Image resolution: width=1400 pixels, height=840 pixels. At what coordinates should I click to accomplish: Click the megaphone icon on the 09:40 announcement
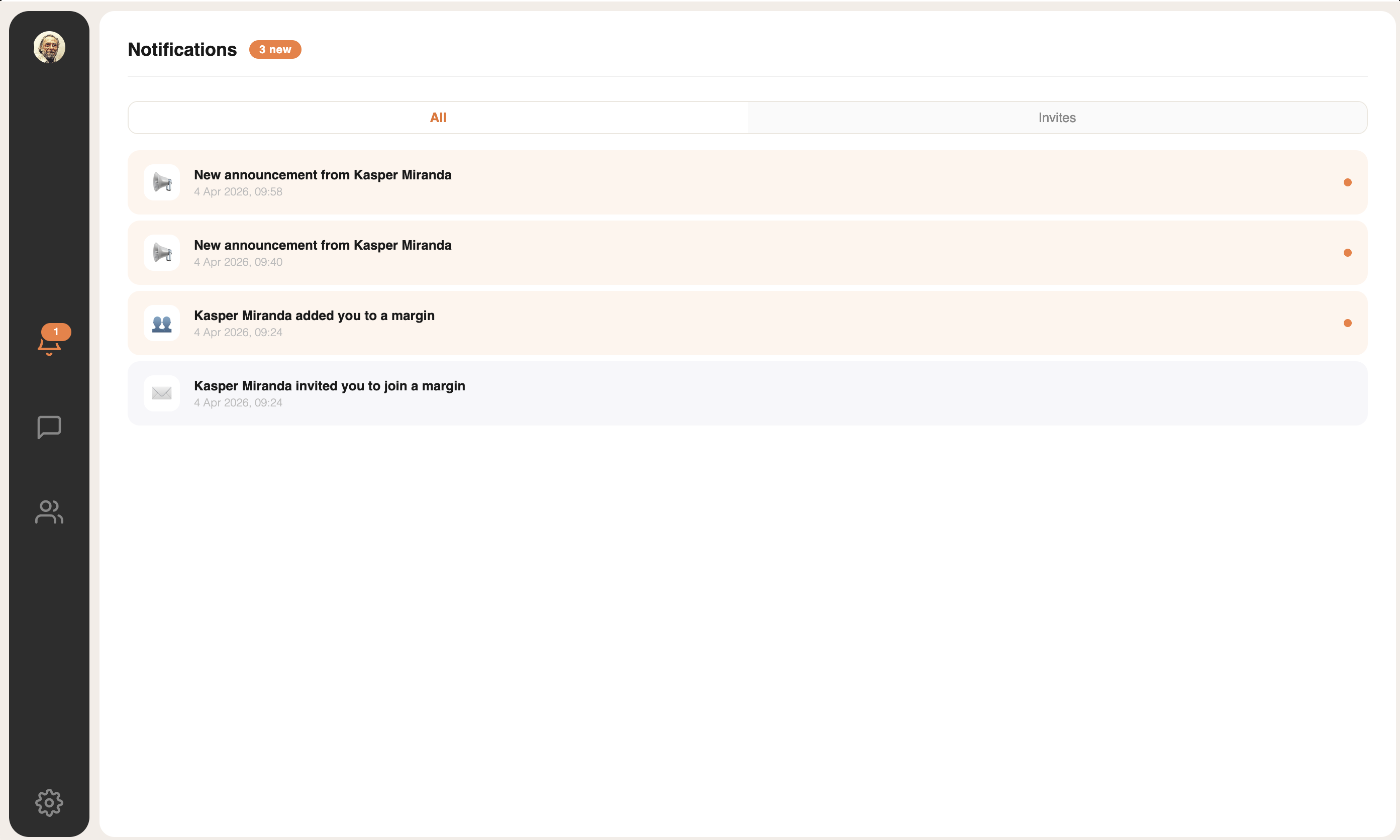point(161,253)
